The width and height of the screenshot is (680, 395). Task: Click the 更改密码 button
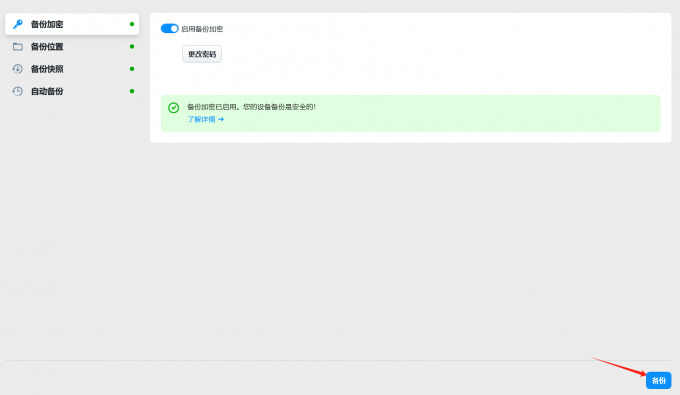(x=202, y=54)
